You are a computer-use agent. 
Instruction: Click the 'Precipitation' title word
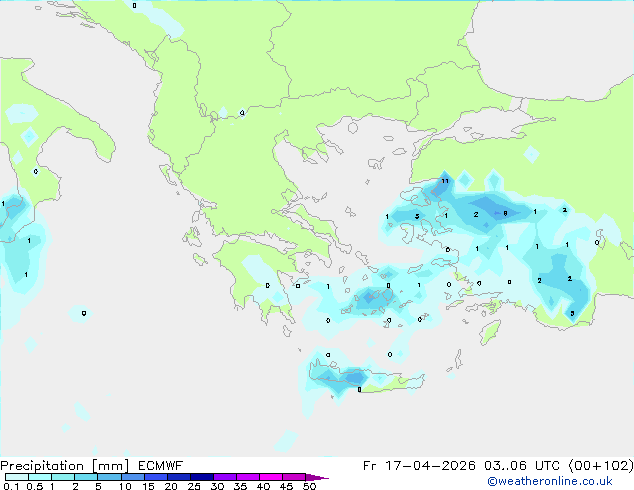tap(42, 466)
